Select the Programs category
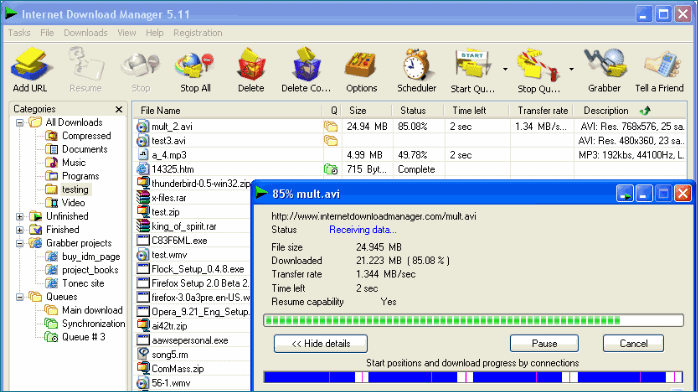 (x=73, y=176)
